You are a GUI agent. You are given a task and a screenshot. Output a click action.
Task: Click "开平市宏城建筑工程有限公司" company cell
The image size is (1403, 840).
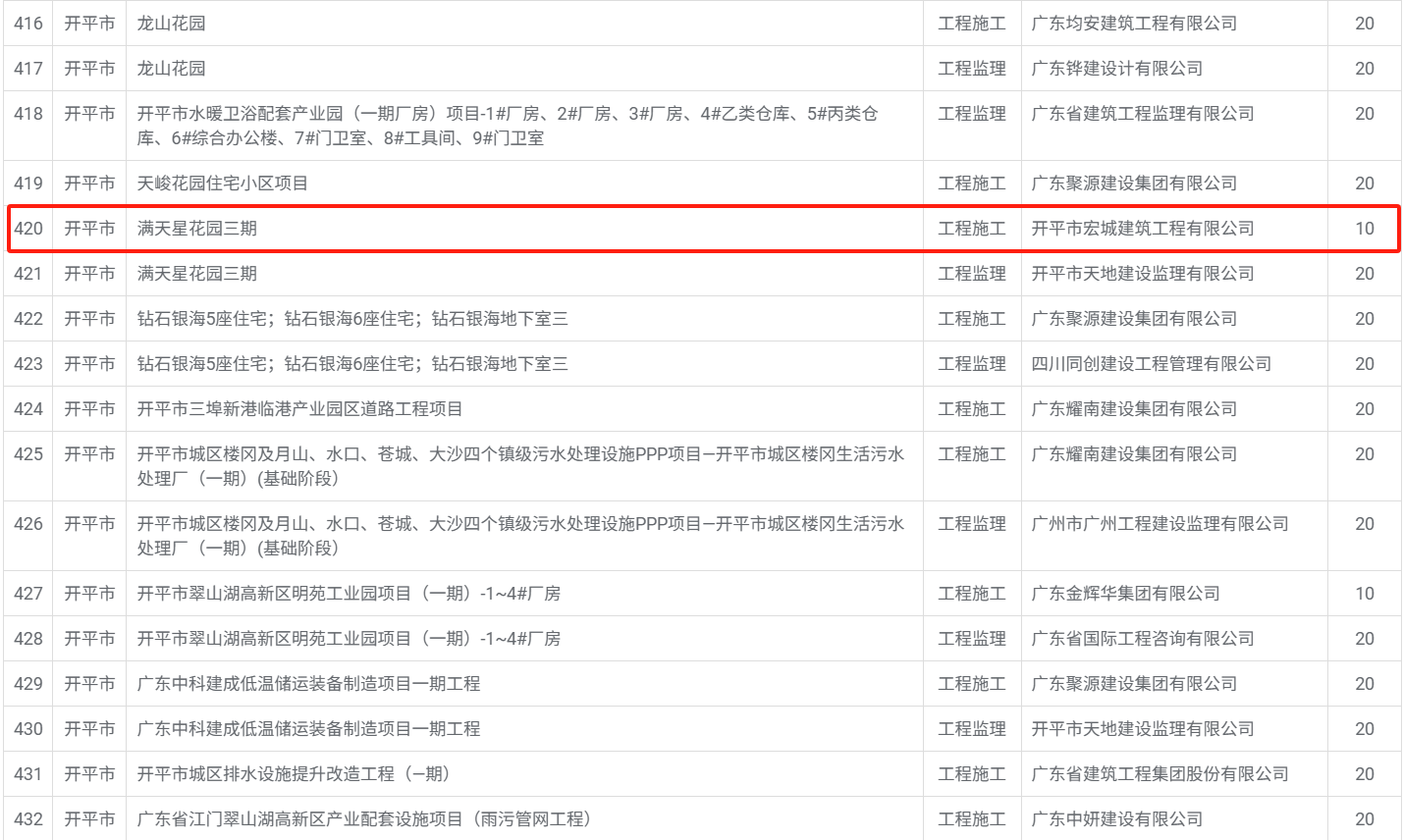pos(1143,229)
